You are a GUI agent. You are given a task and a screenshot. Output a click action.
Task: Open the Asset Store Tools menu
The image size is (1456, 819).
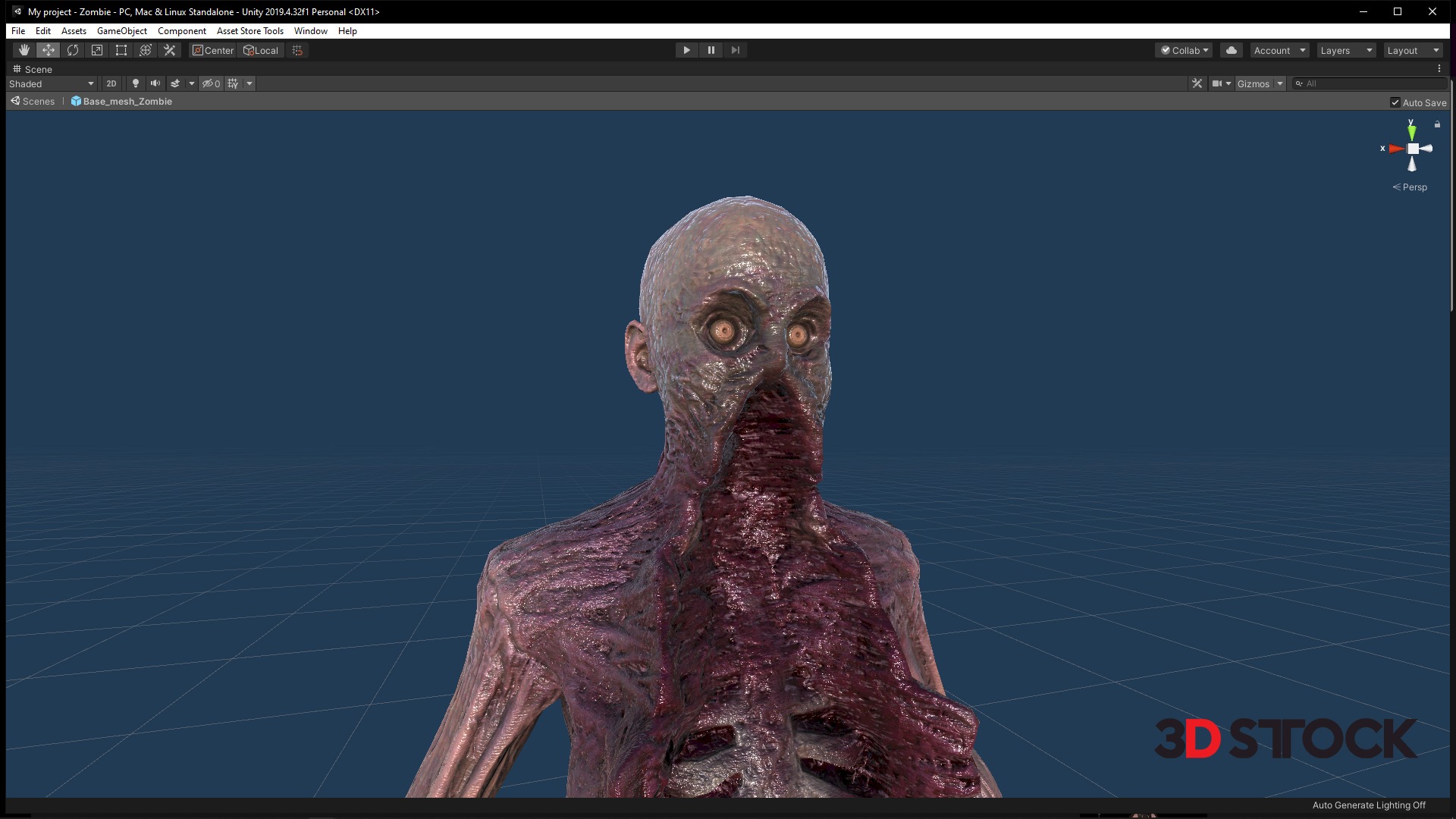point(249,31)
